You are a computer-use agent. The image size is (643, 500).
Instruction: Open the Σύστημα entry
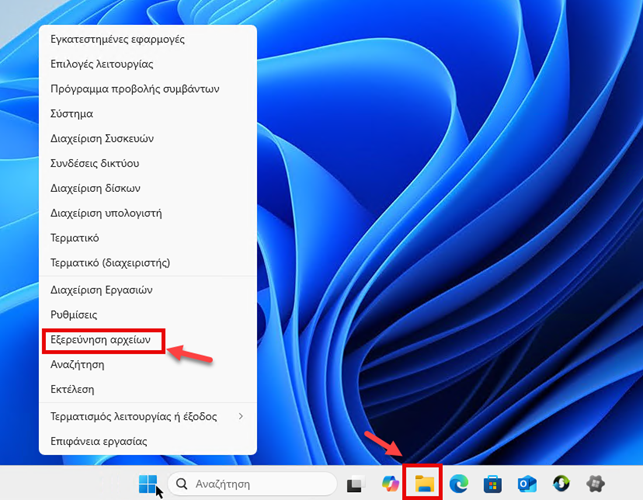tap(148, 114)
